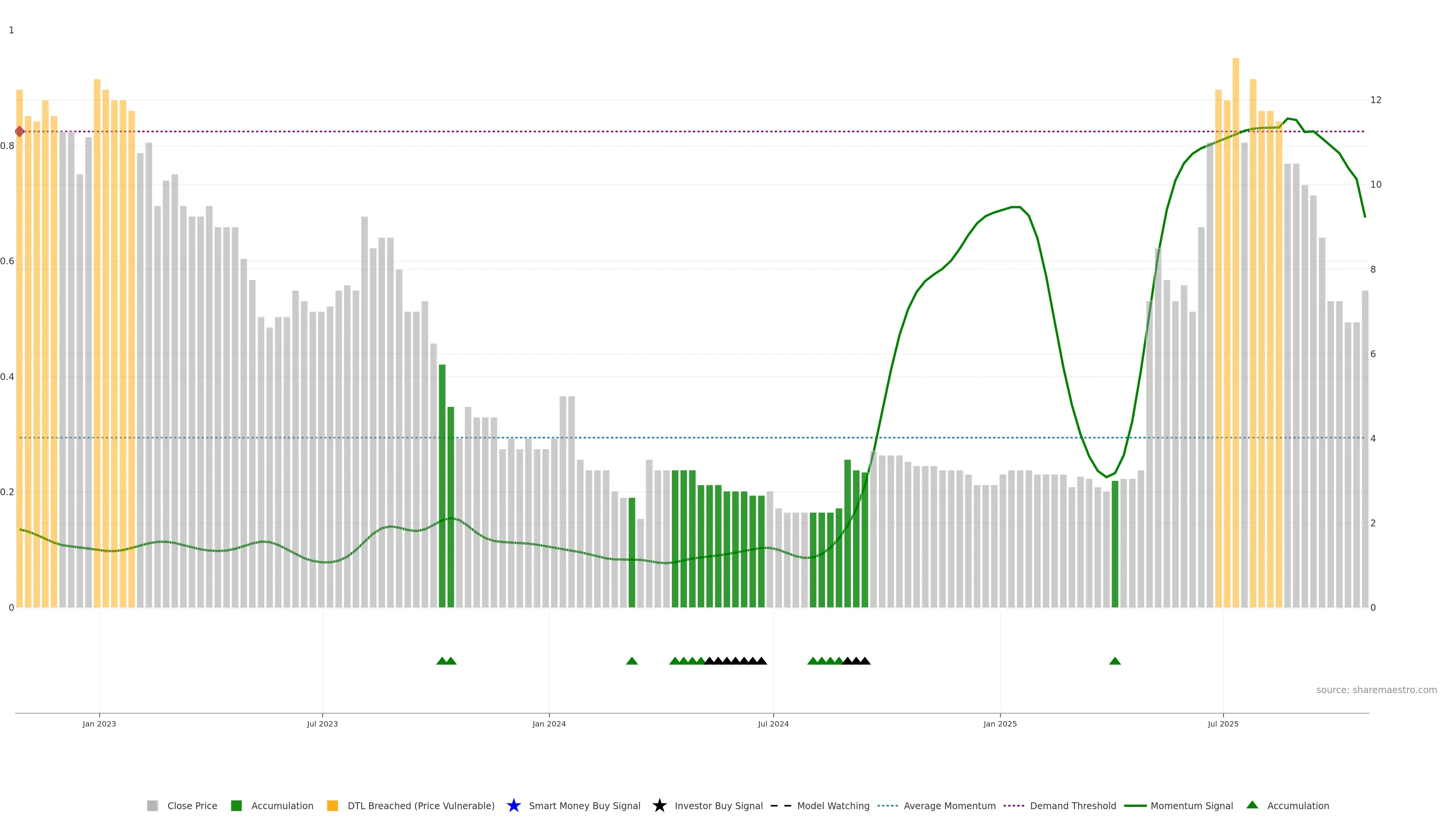Image resolution: width=1456 pixels, height=819 pixels.
Task: Click the purple Demand Threshold legend line
Action: pos(1014,805)
